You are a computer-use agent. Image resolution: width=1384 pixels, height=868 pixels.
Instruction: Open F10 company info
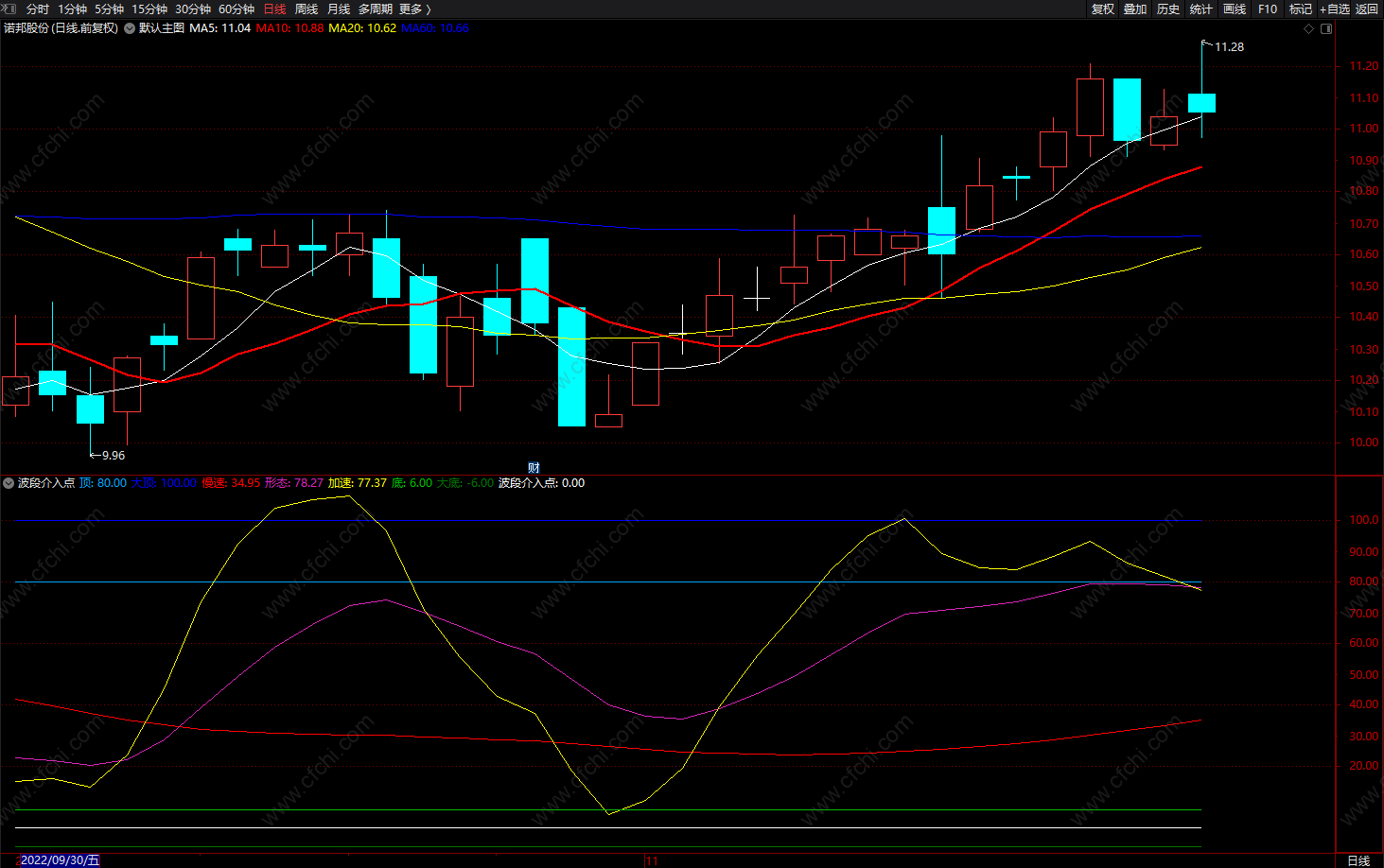1268,9
